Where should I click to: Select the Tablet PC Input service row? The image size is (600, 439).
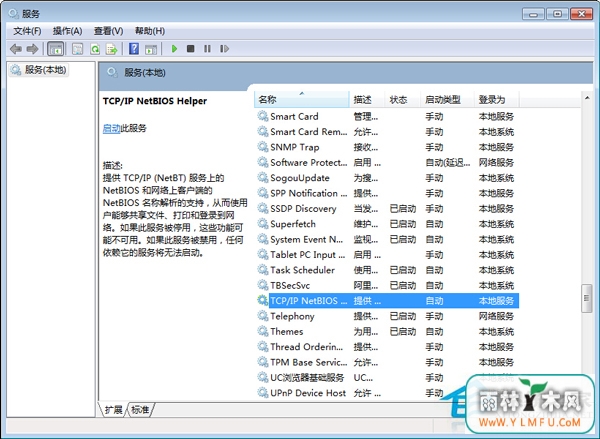(x=386, y=255)
